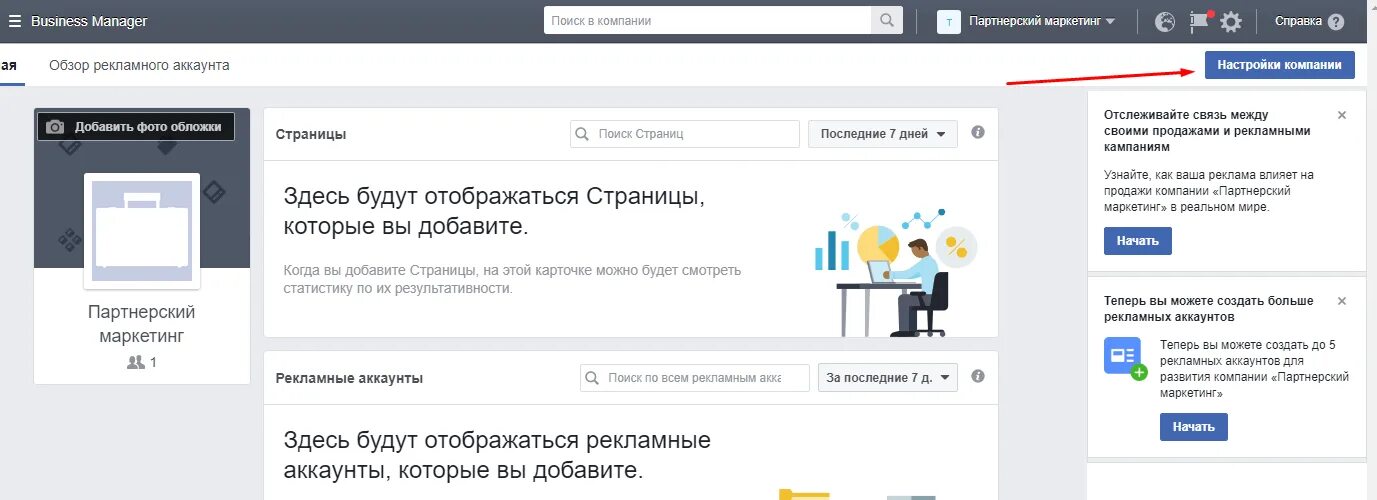The width and height of the screenshot is (1377, 500).
Task: Click the question mark help icon
Action: (x=1336, y=21)
